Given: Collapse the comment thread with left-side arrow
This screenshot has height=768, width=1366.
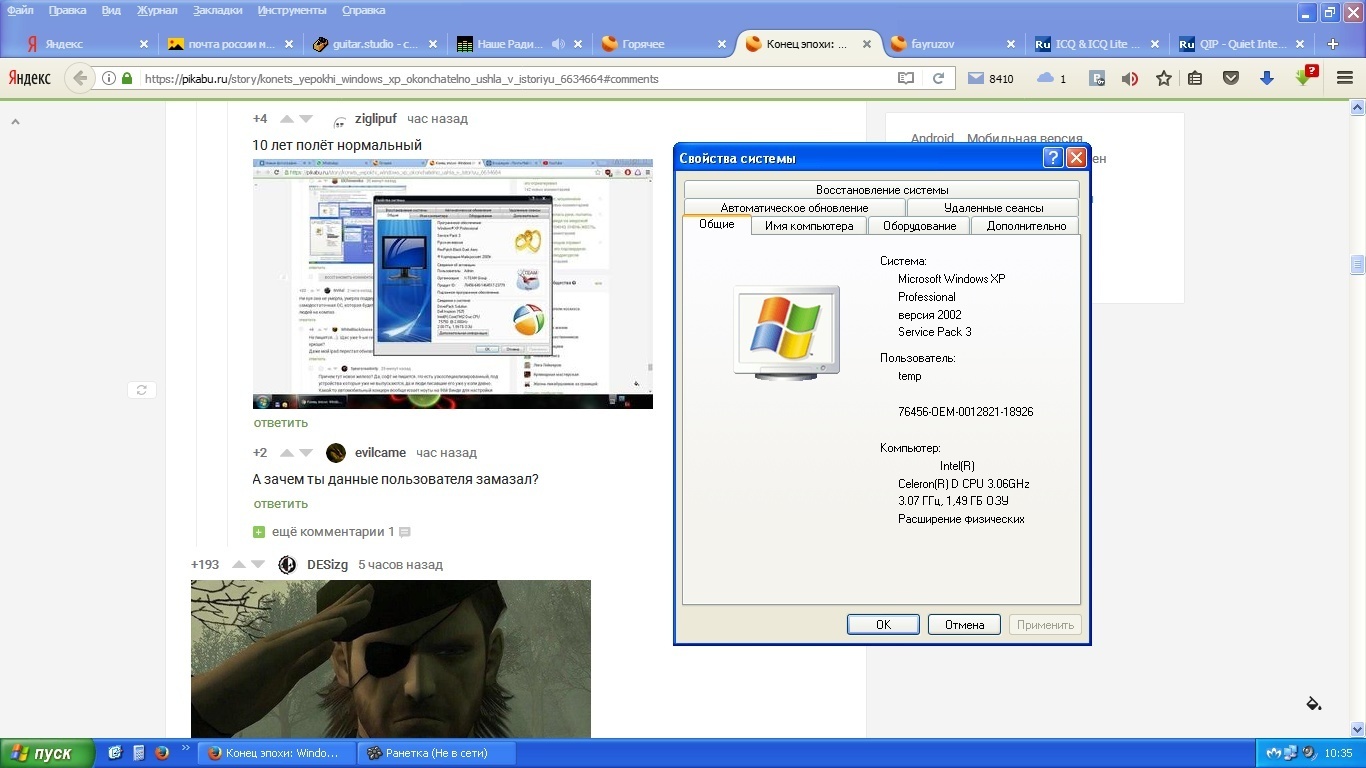Looking at the screenshot, I should click(15, 121).
